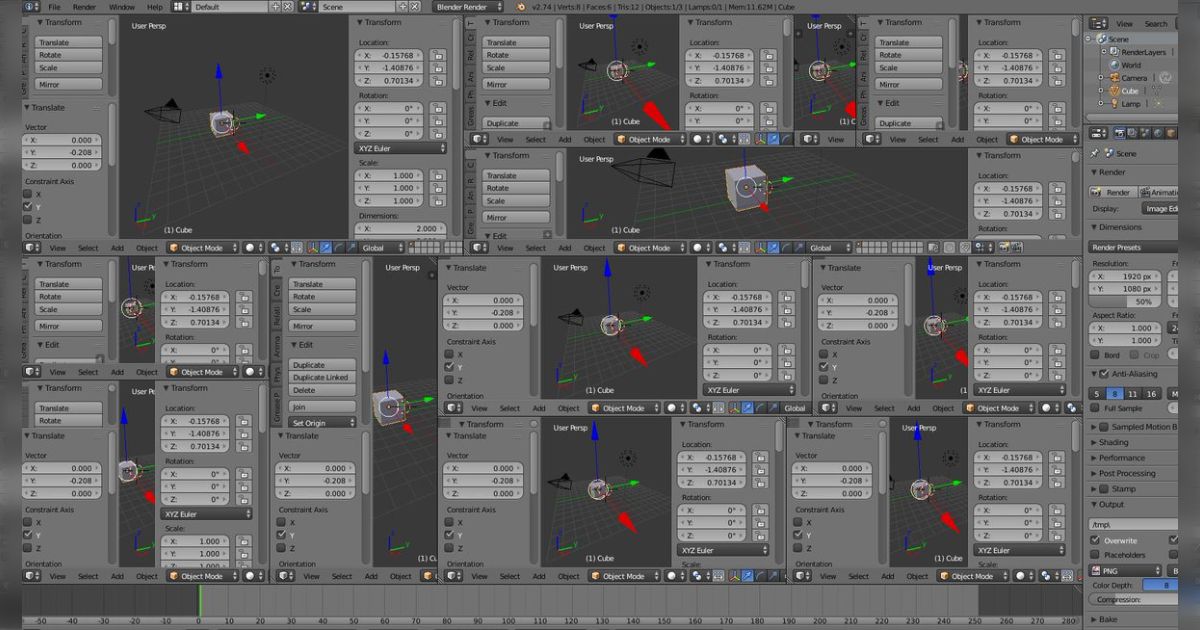Enable Full Sample in the Anti-Aliasing panel
Screen dimensions: 1200x630
click(1095, 408)
